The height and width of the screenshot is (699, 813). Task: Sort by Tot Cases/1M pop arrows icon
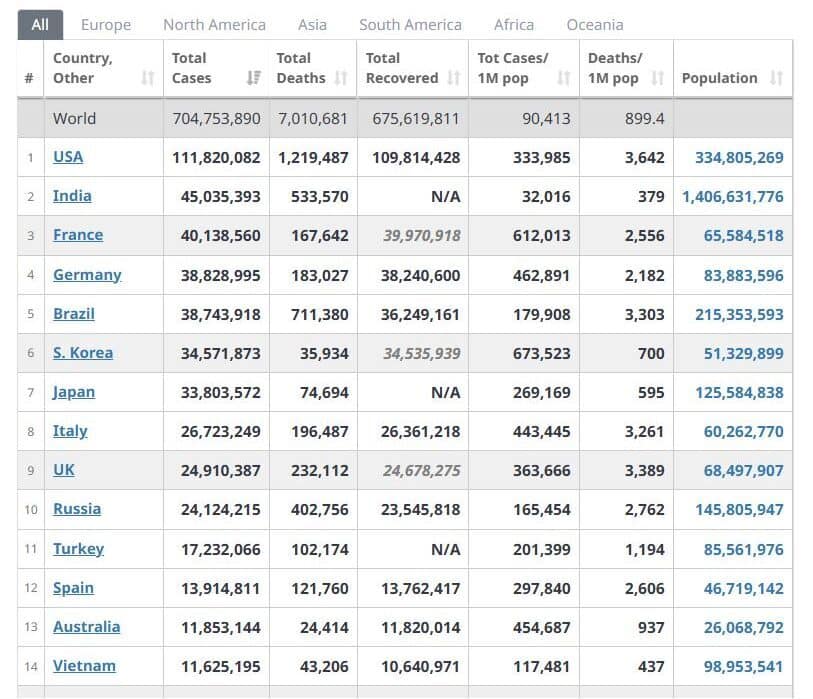(564, 78)
